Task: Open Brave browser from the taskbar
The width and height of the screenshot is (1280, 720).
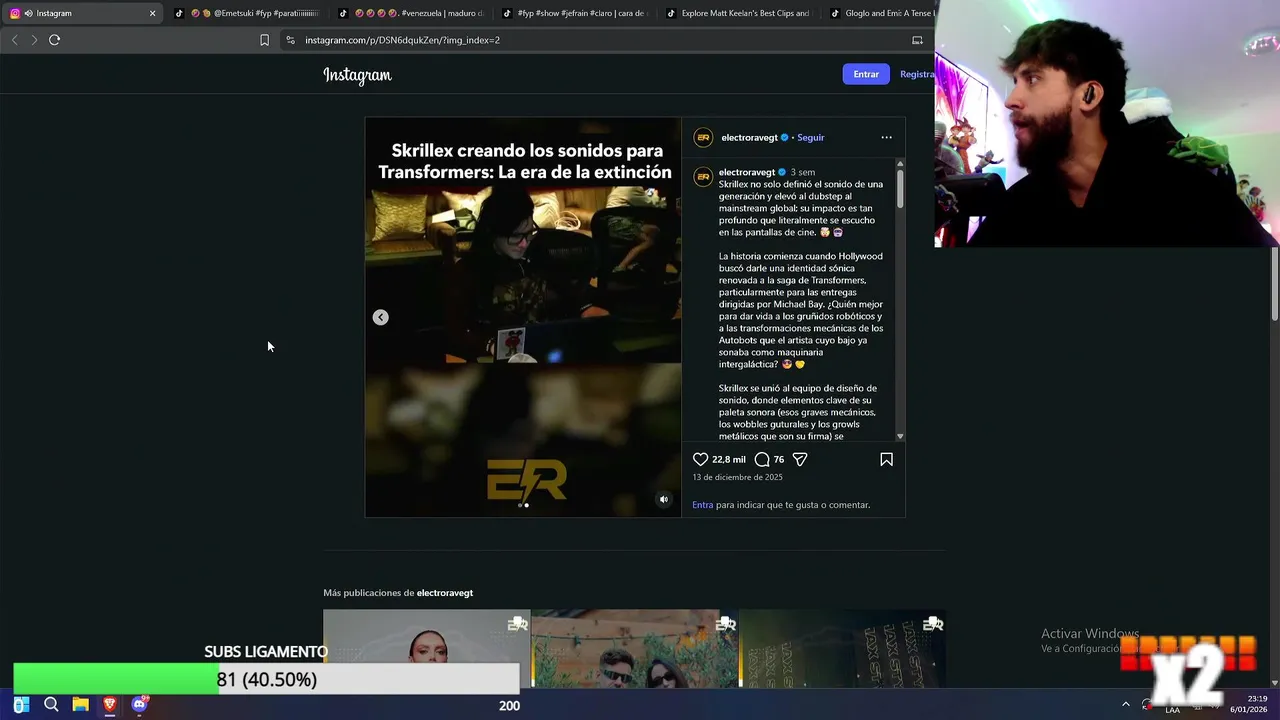Action: tap(110, 705)
